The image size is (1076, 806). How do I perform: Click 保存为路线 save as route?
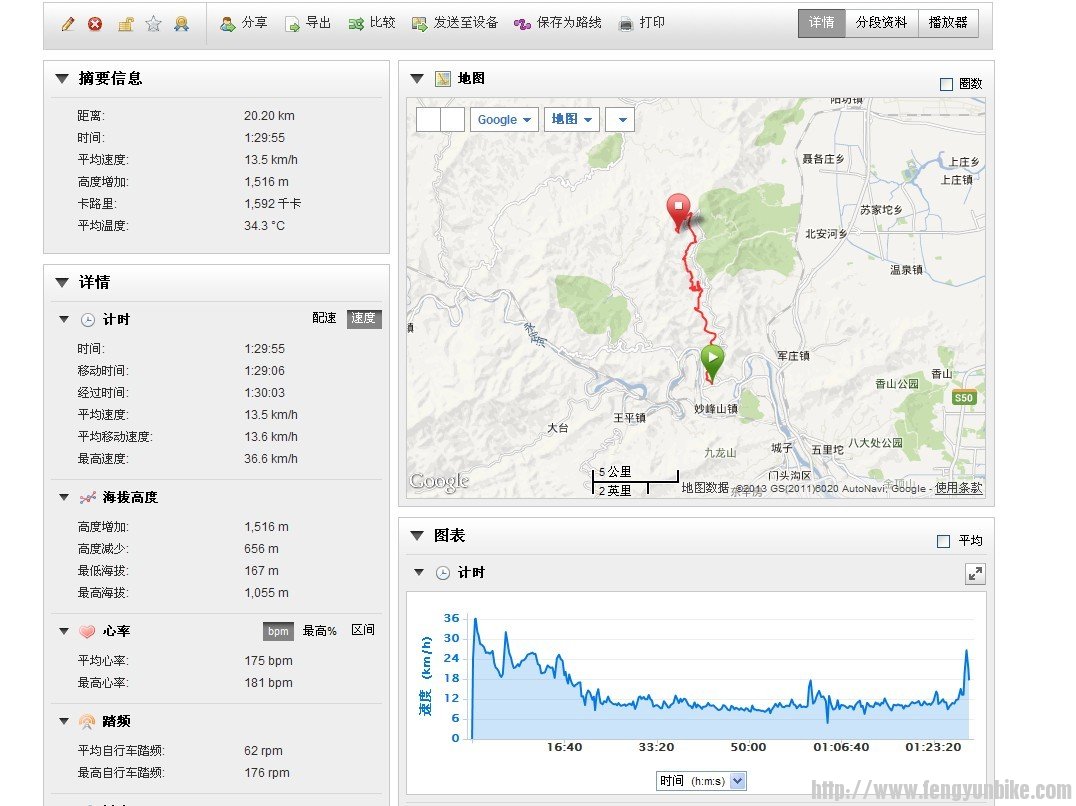click(557, 23)
